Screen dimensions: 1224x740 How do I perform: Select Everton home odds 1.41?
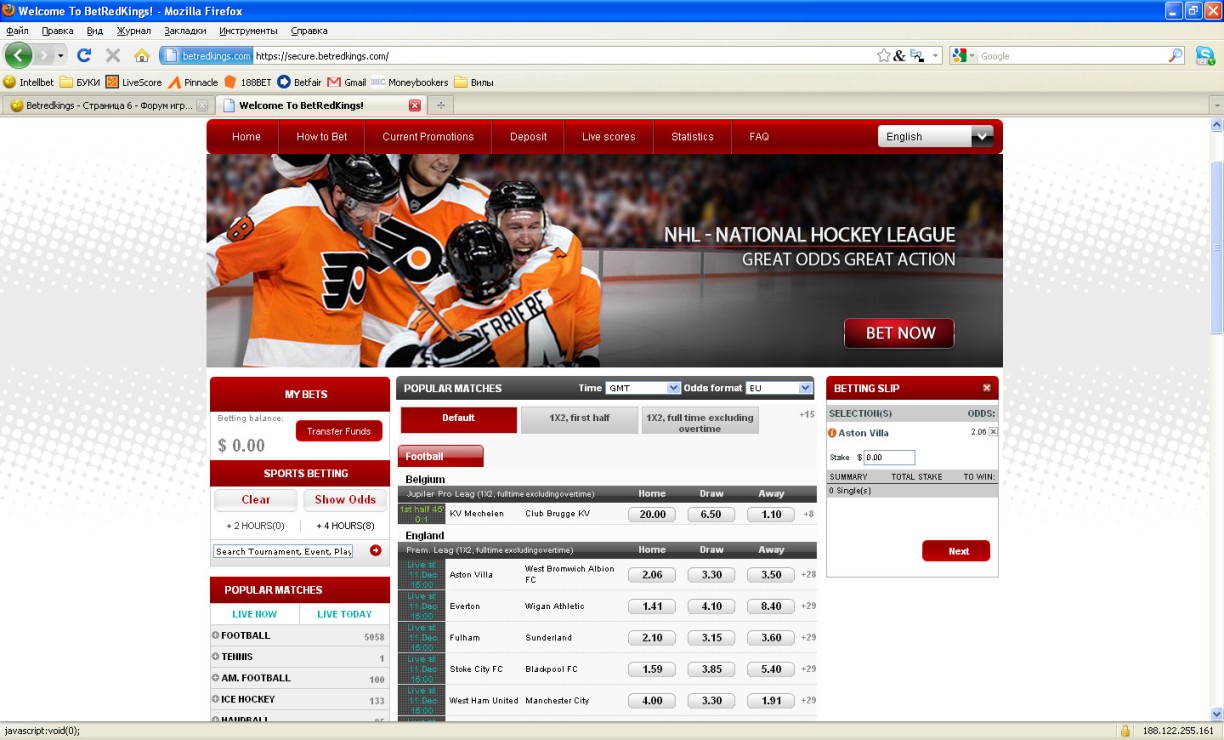click(x=652, y=606)
